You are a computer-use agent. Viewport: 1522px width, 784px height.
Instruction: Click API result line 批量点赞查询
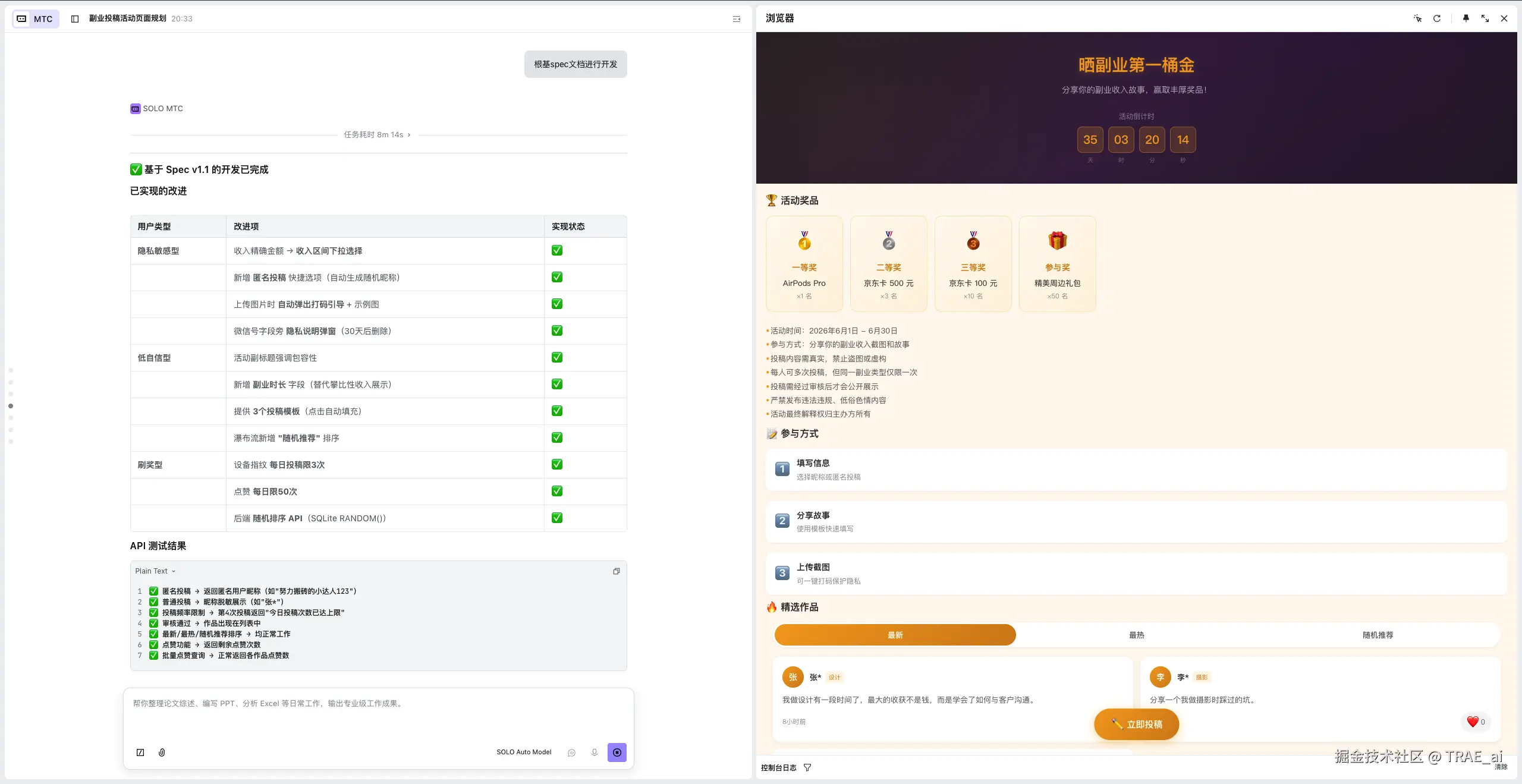[x=219, y=656]
